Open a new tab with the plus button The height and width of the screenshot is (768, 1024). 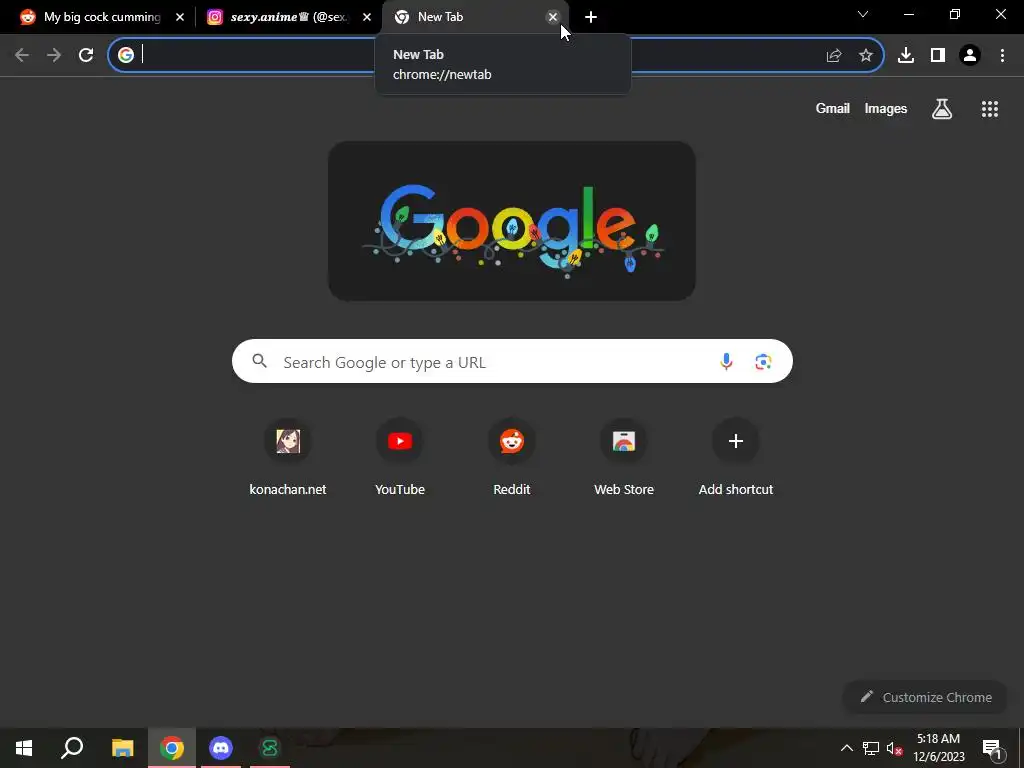590,17
